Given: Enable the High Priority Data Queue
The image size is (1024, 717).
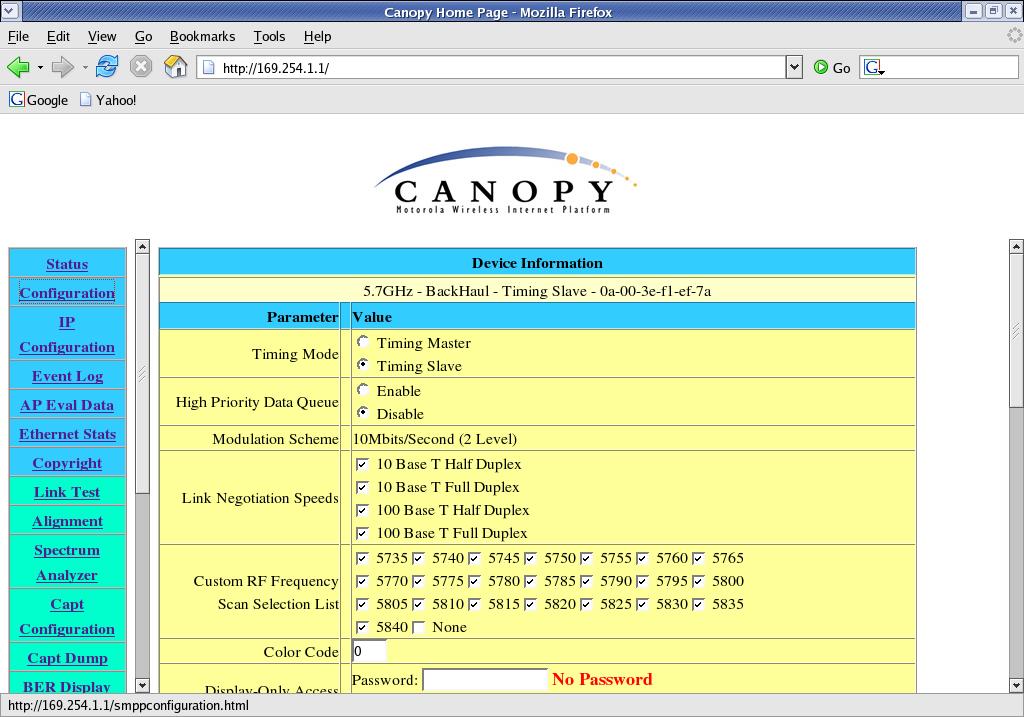Looking at the screenshot, I should pyautogui.click(x=363, y=390).
